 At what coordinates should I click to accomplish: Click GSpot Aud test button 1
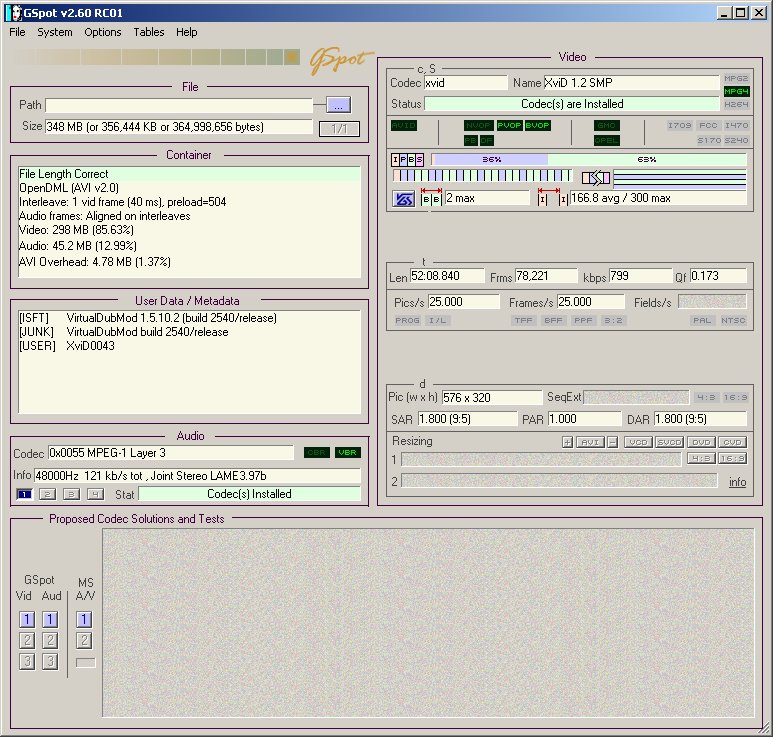[x=50, y=619]
